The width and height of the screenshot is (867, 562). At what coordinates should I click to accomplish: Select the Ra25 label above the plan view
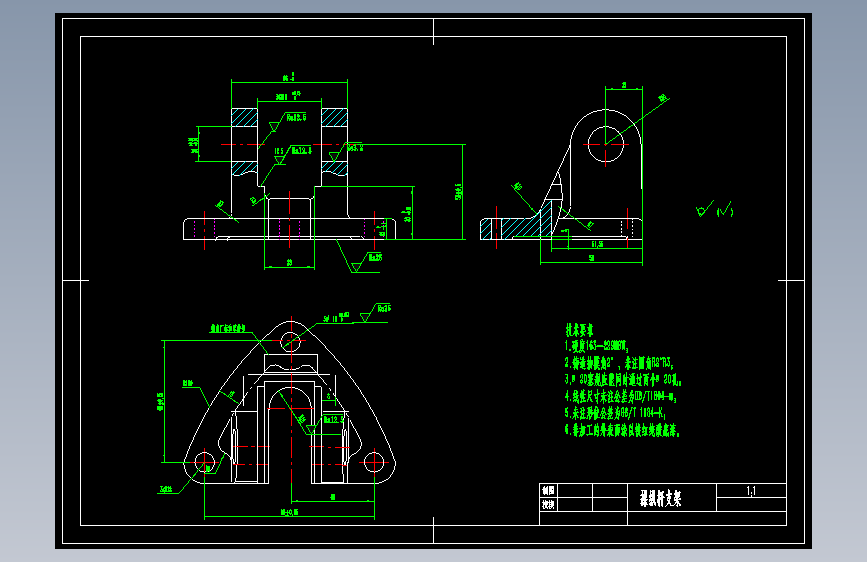[384, 308]
